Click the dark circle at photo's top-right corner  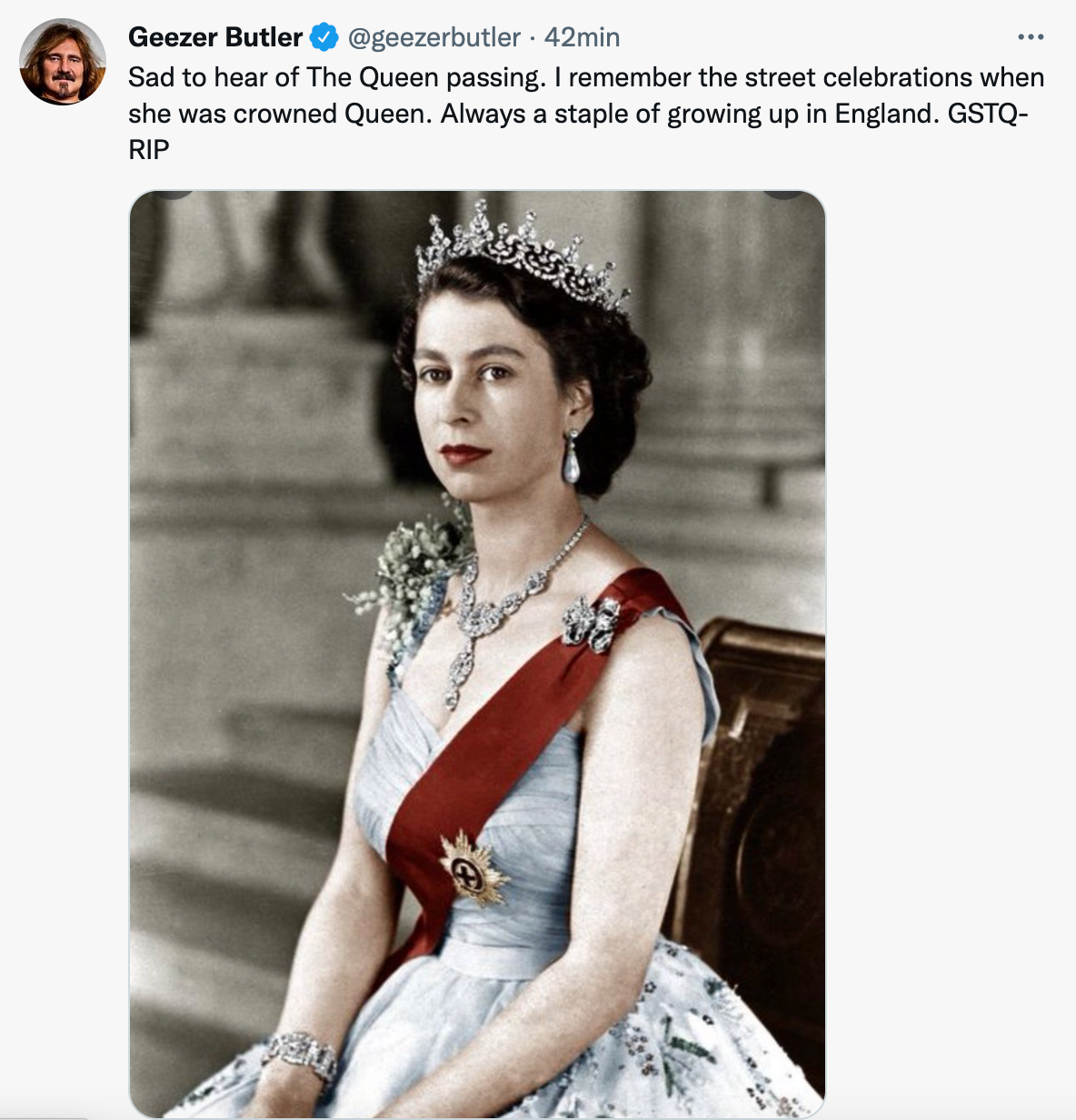click(783, 194)
